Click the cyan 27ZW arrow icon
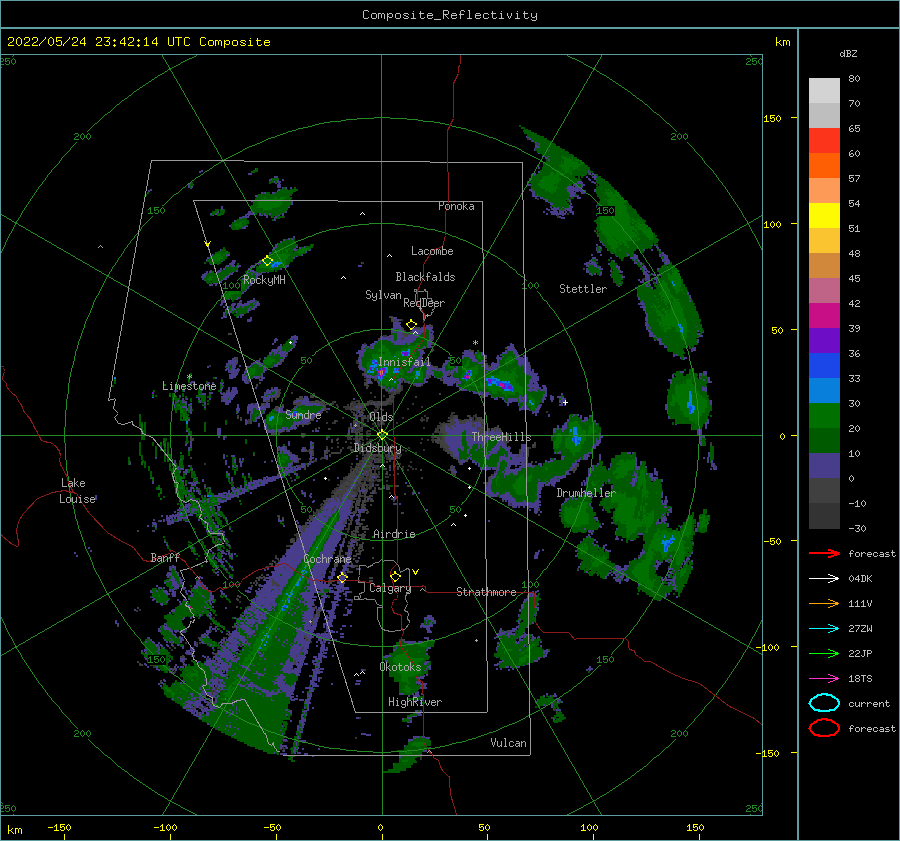 click(824, 629)
